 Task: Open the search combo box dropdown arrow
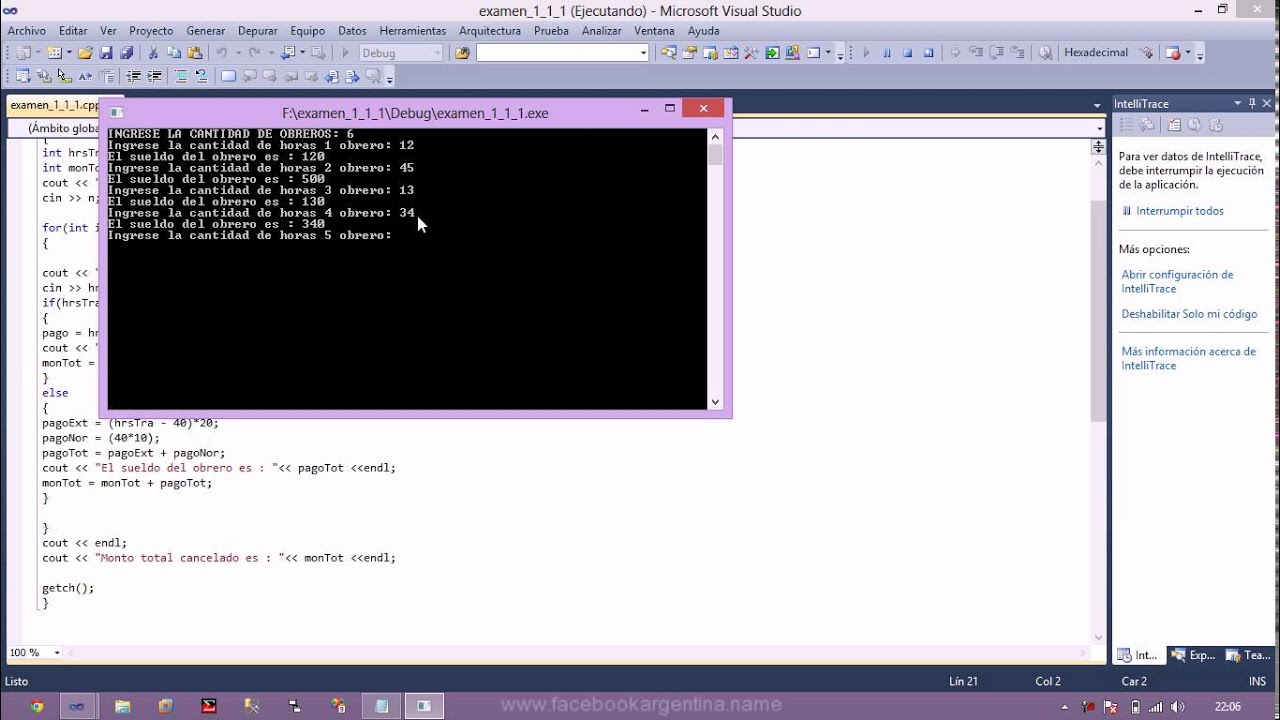click(x=643, y=53)
